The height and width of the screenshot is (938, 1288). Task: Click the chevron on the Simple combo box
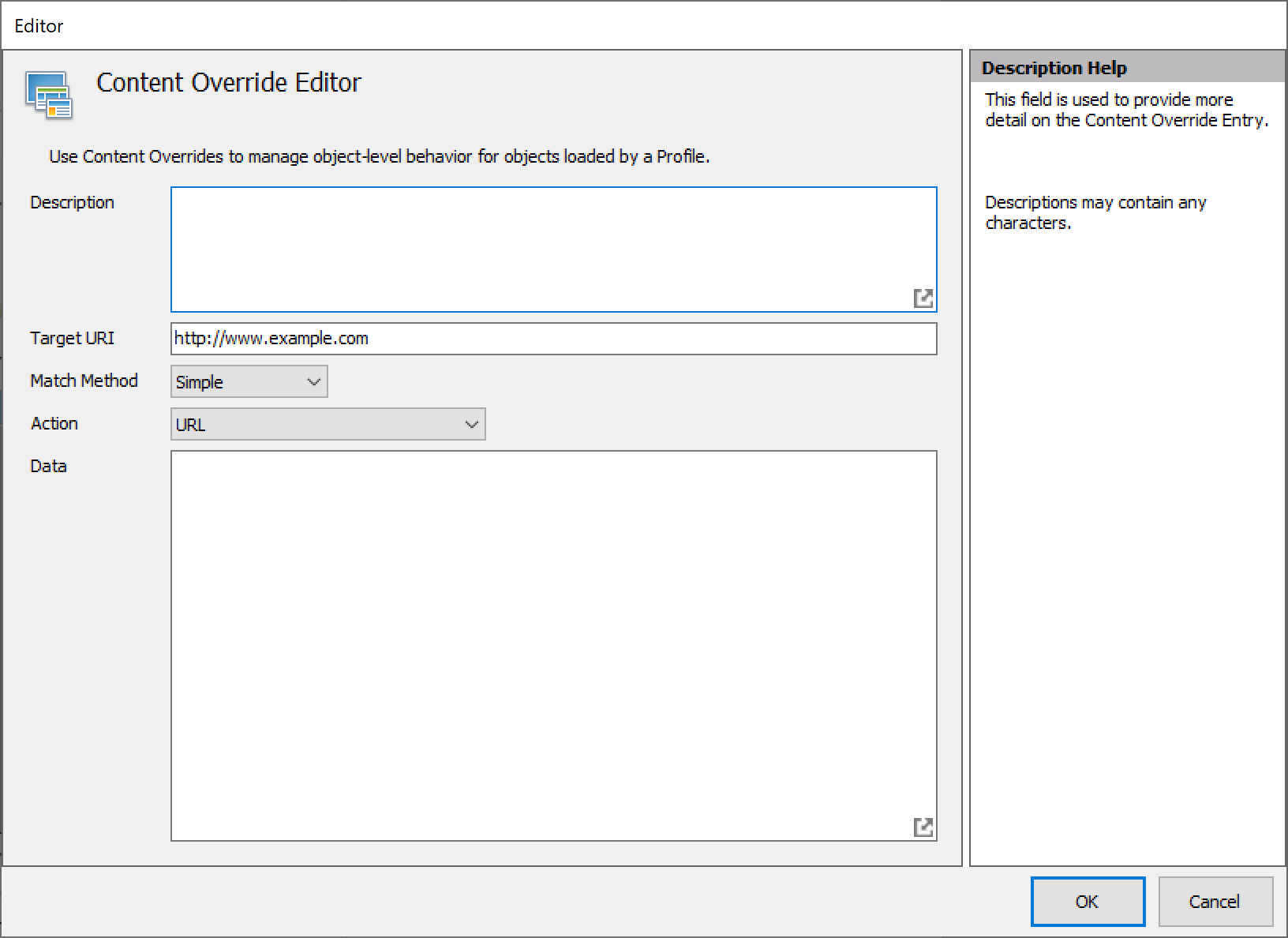(x=313, y=381)
